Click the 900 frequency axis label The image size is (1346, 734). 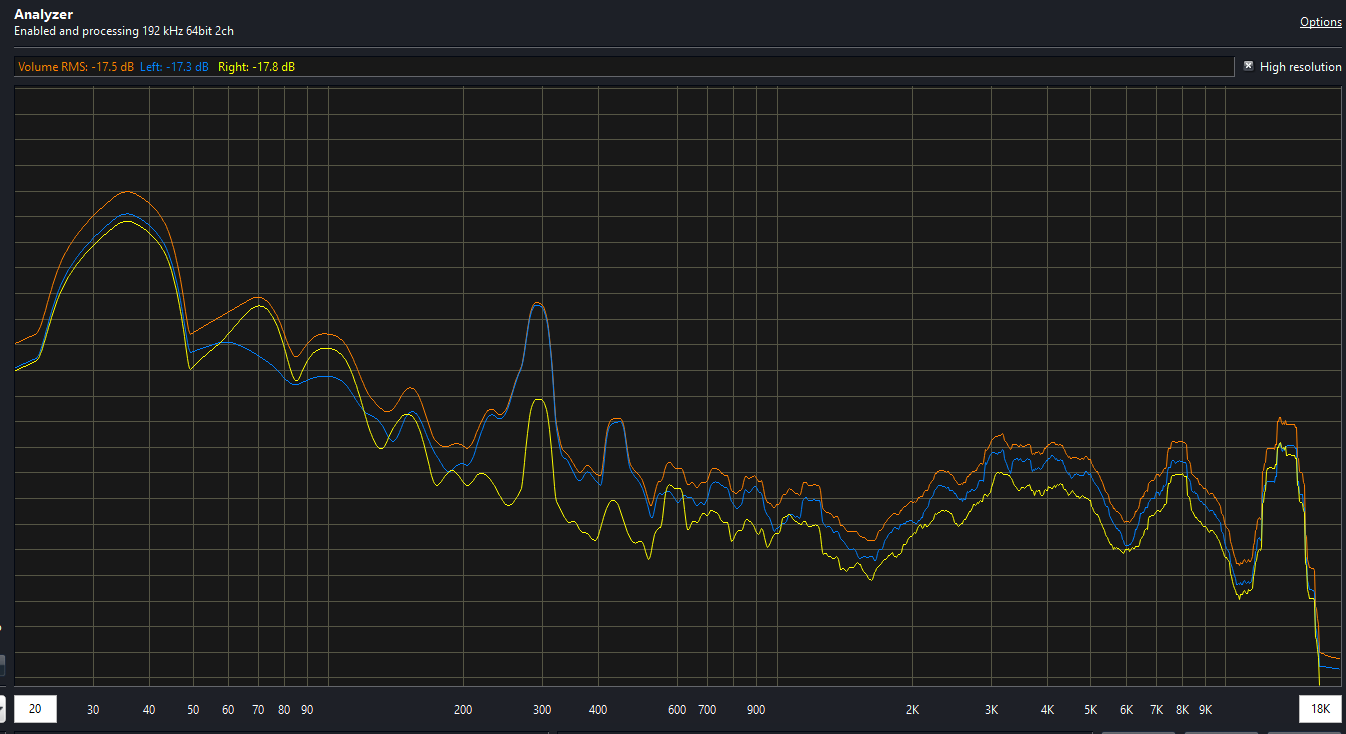pos(756,710)
